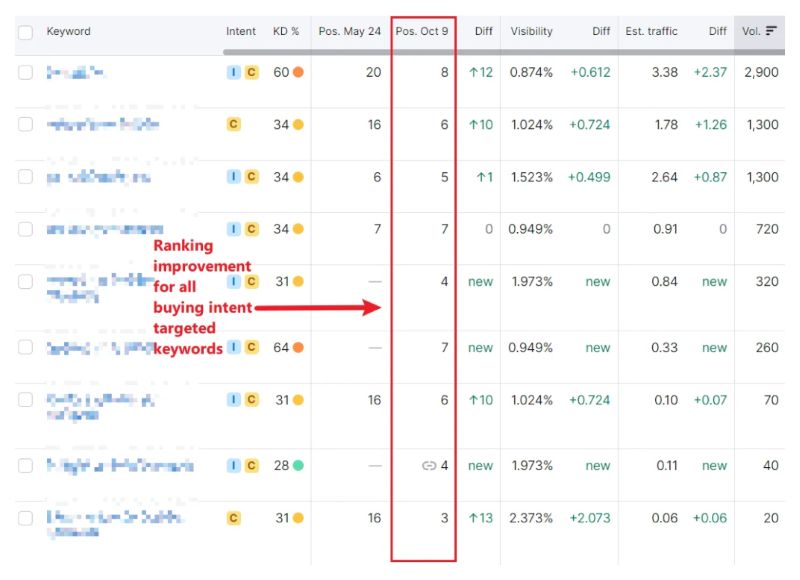Viewport: 800px width, 580px height.
Task: Click the link icon next to position 4
Action: (430, 466)
